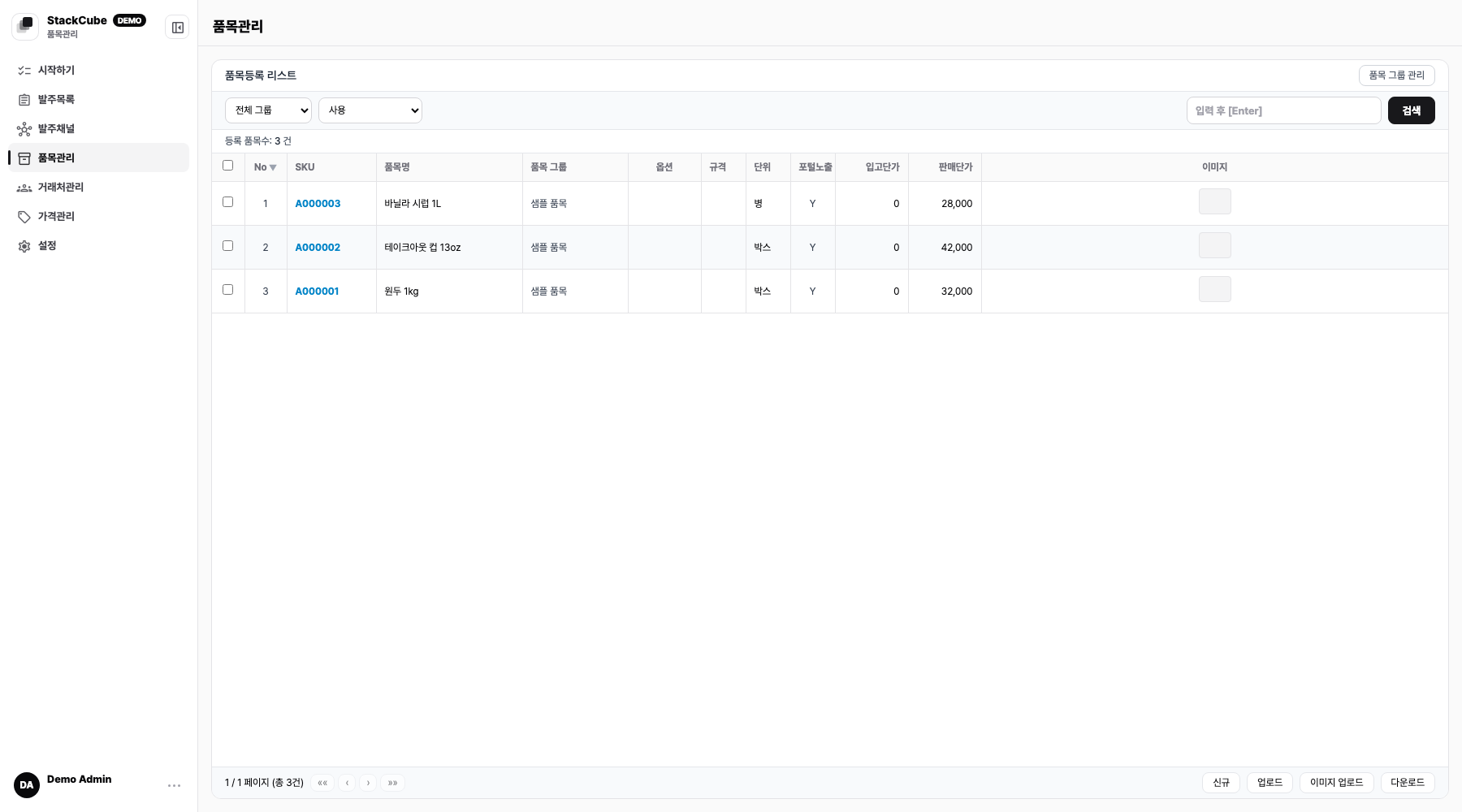Viewport: 1462px width, 812px height.
Task: Go to previous page arrow
Action: pos(347,783)
